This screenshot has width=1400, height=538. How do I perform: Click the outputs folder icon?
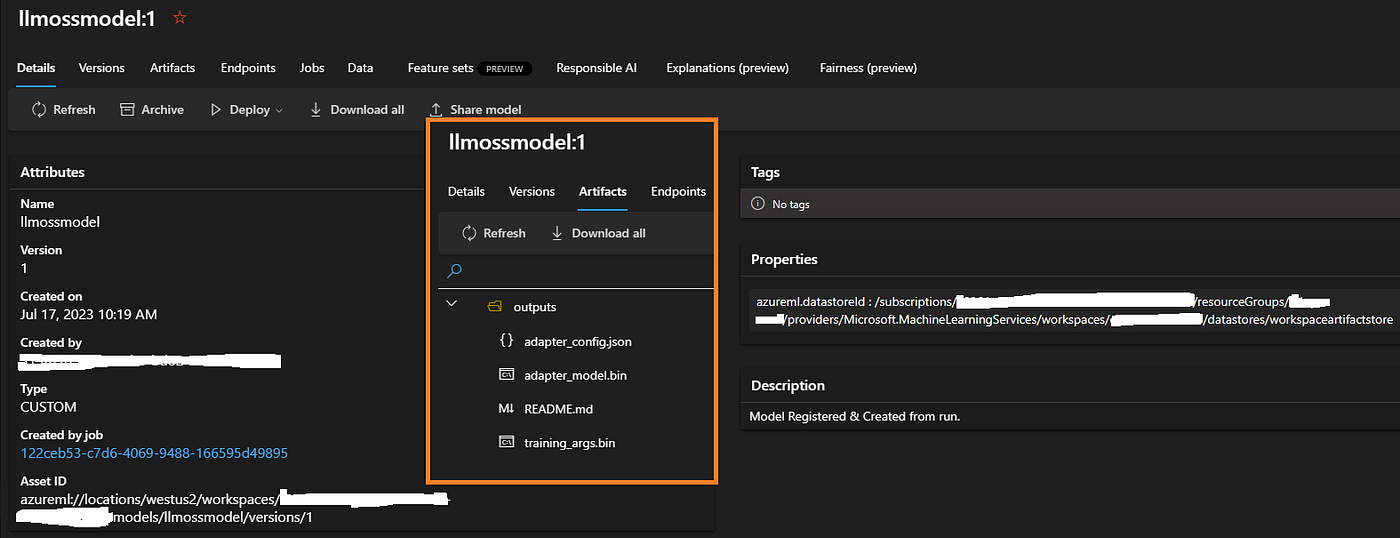494,307
